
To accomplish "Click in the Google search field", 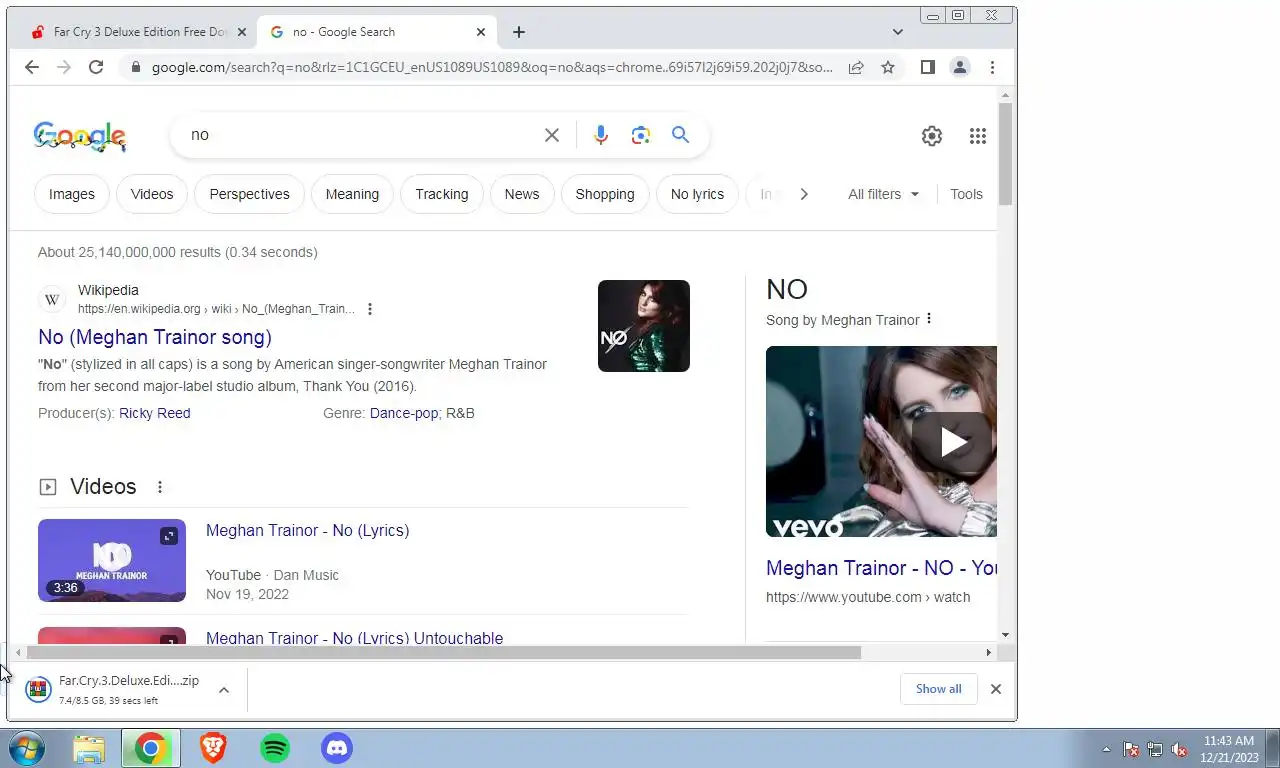I will point(360,135).
